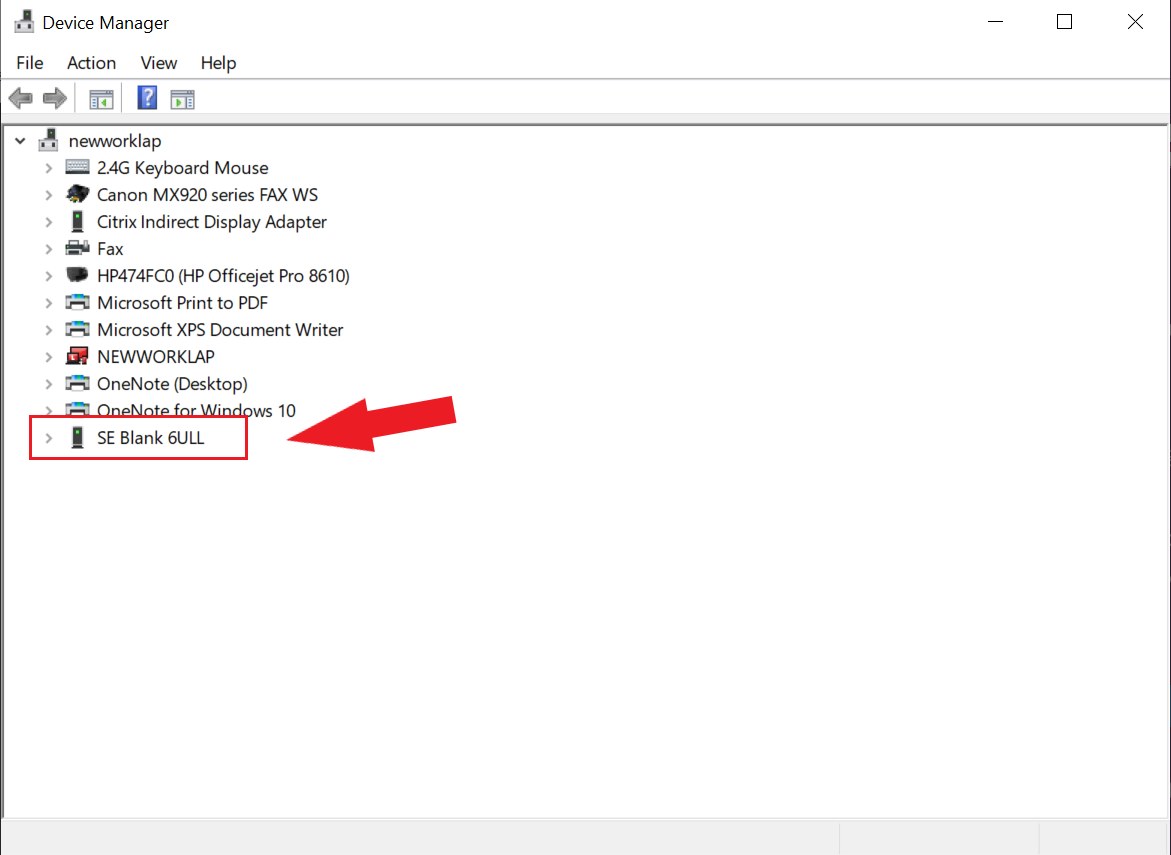
Task: Expand the 2.4G Keyboard Mouse node
Action: (48, 168)
